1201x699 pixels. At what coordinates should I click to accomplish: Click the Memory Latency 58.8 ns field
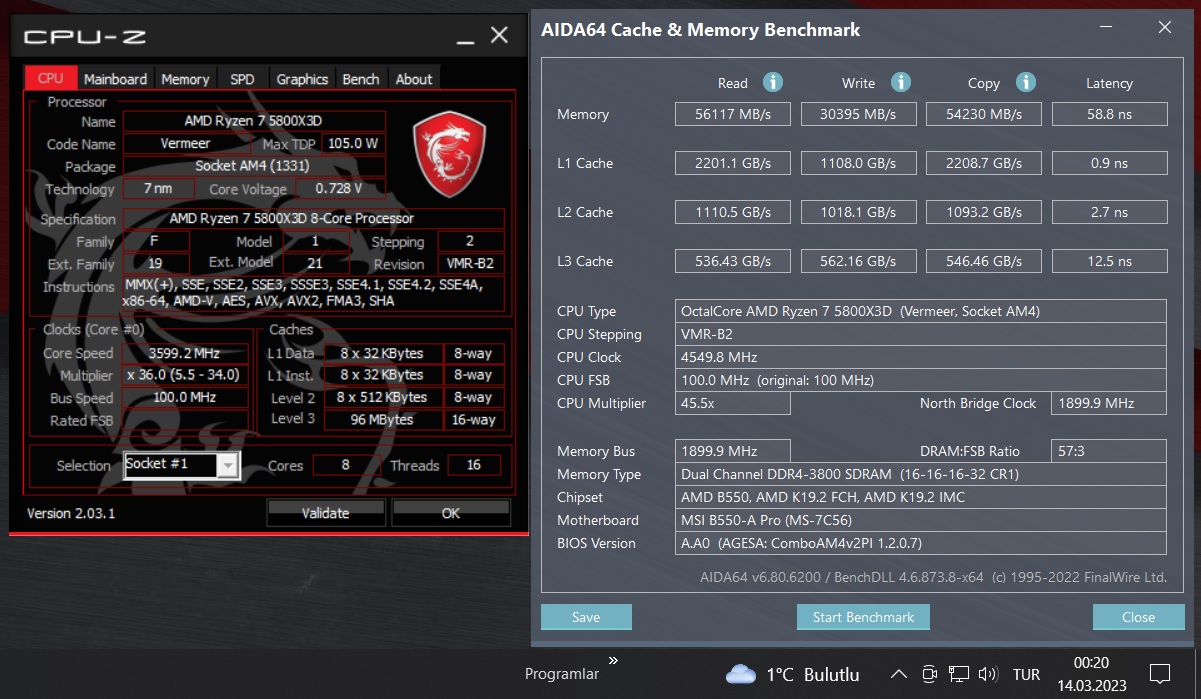(x=1110, y=114)
